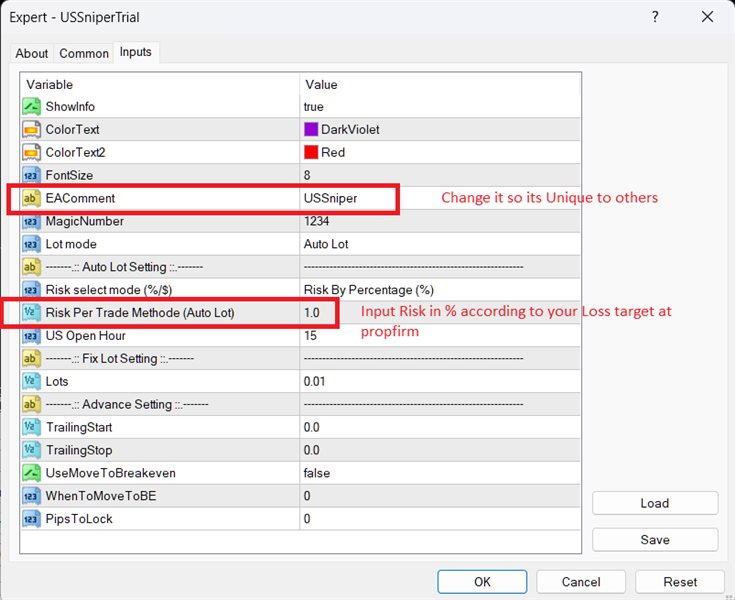Image resolution: width=735 pixels, height=600 pixels.
Task: Click the MagicNumber integer type icon
Action: click(31, 221)
